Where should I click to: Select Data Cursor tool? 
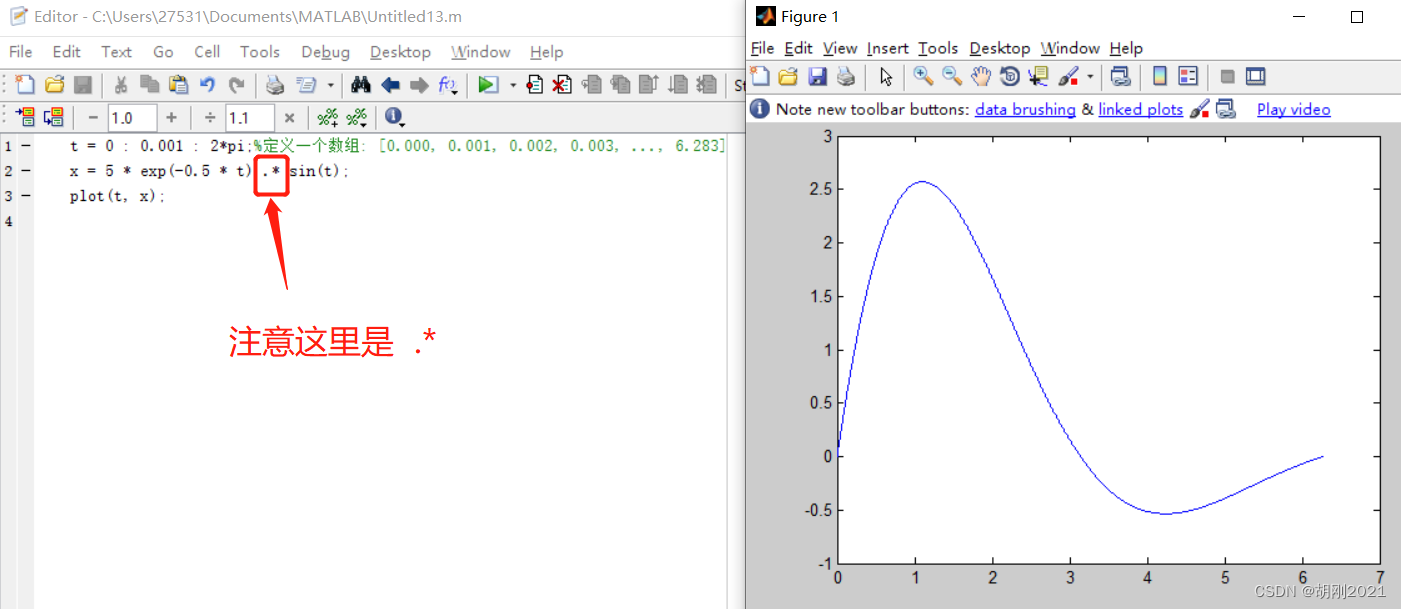[x=1039, y=76]
